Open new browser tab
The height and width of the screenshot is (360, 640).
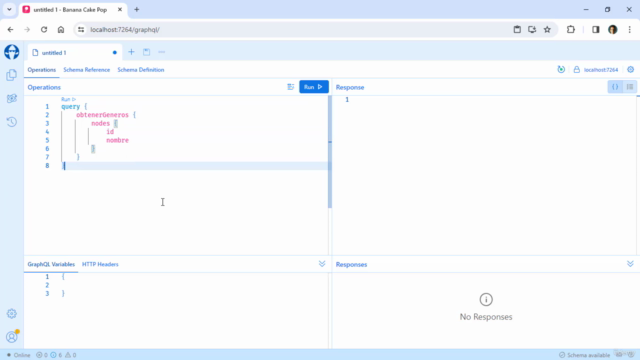(x=137, y=9)
